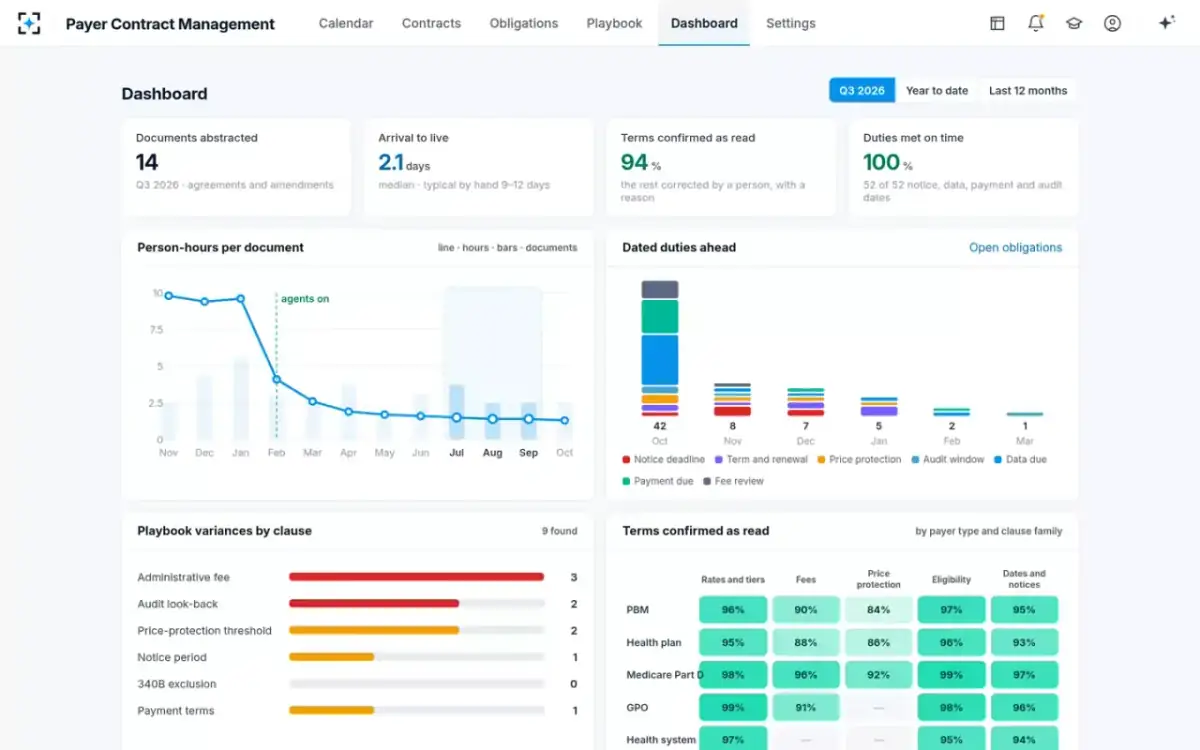The width and height of the screenshot is (1200, 750).
Task: Open the notifications bell
Action: [x=1036, y=23]
